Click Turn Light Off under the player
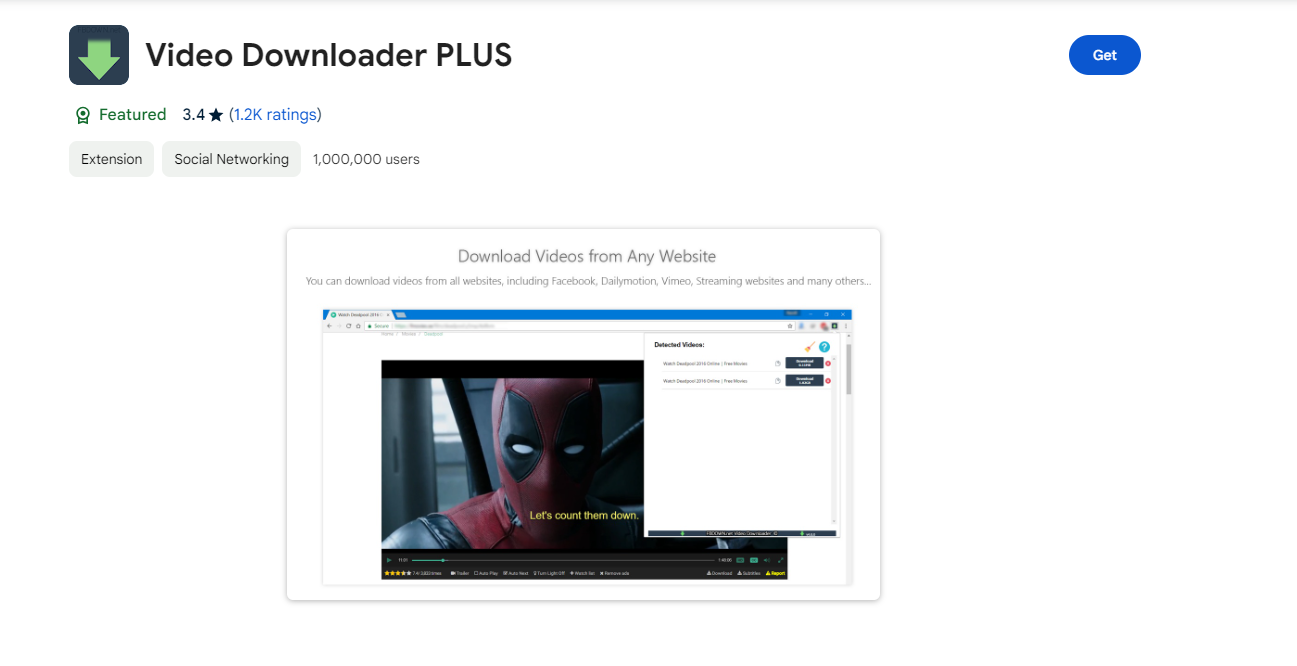 (x=549, y=573)
